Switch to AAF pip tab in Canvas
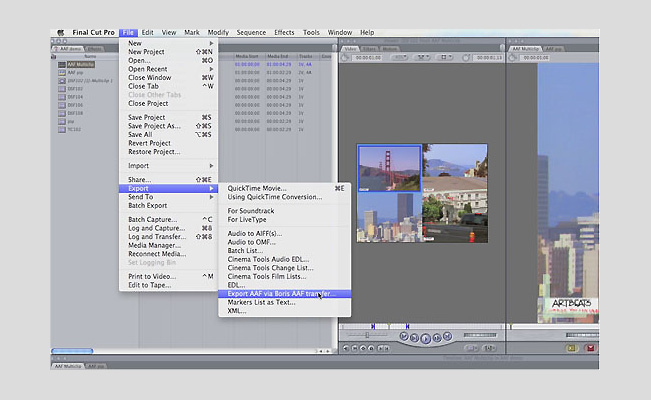 click(x=553, y=49)
